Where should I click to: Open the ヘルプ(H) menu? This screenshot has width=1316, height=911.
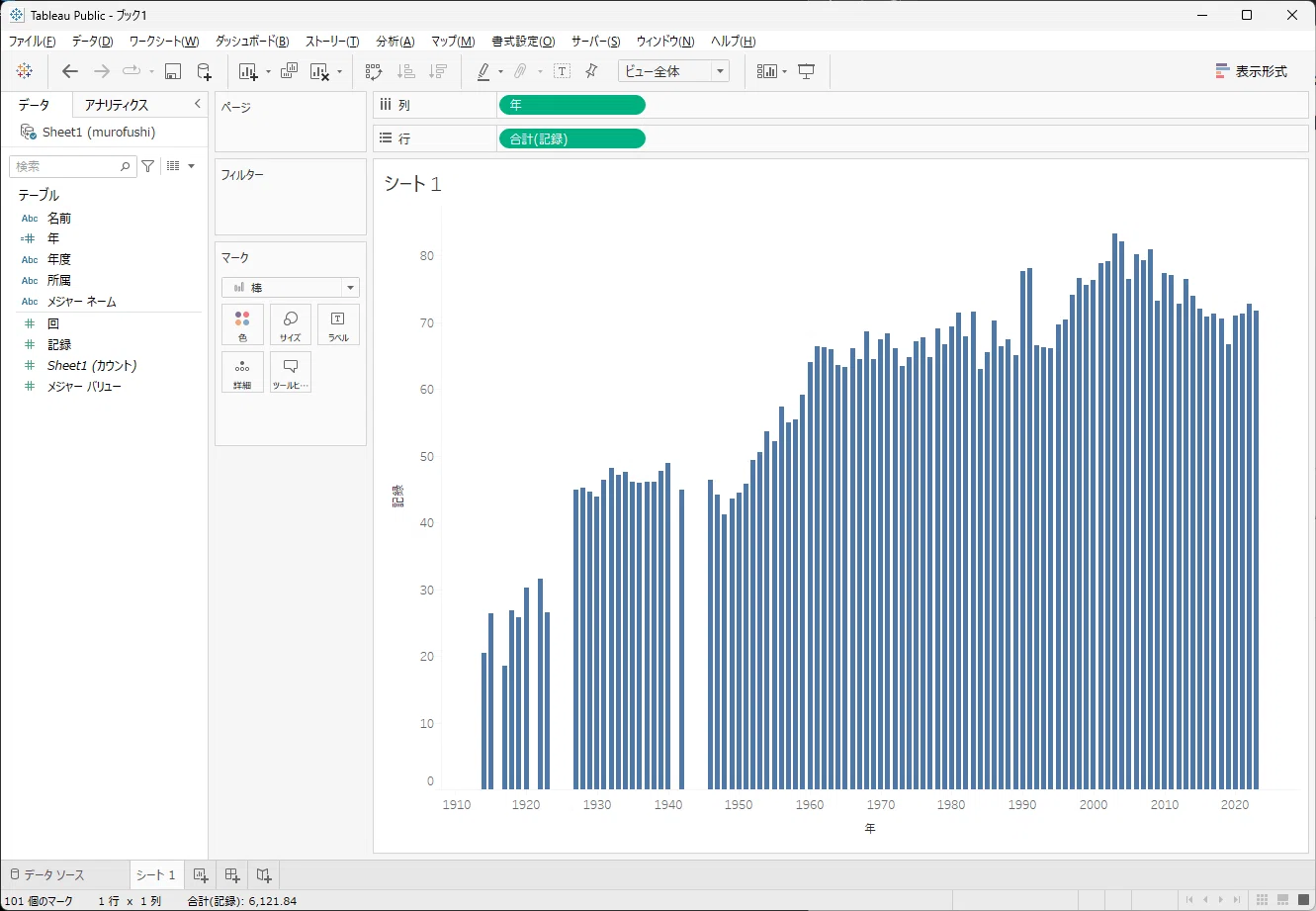pyautogui.click(x=734, y=42)
